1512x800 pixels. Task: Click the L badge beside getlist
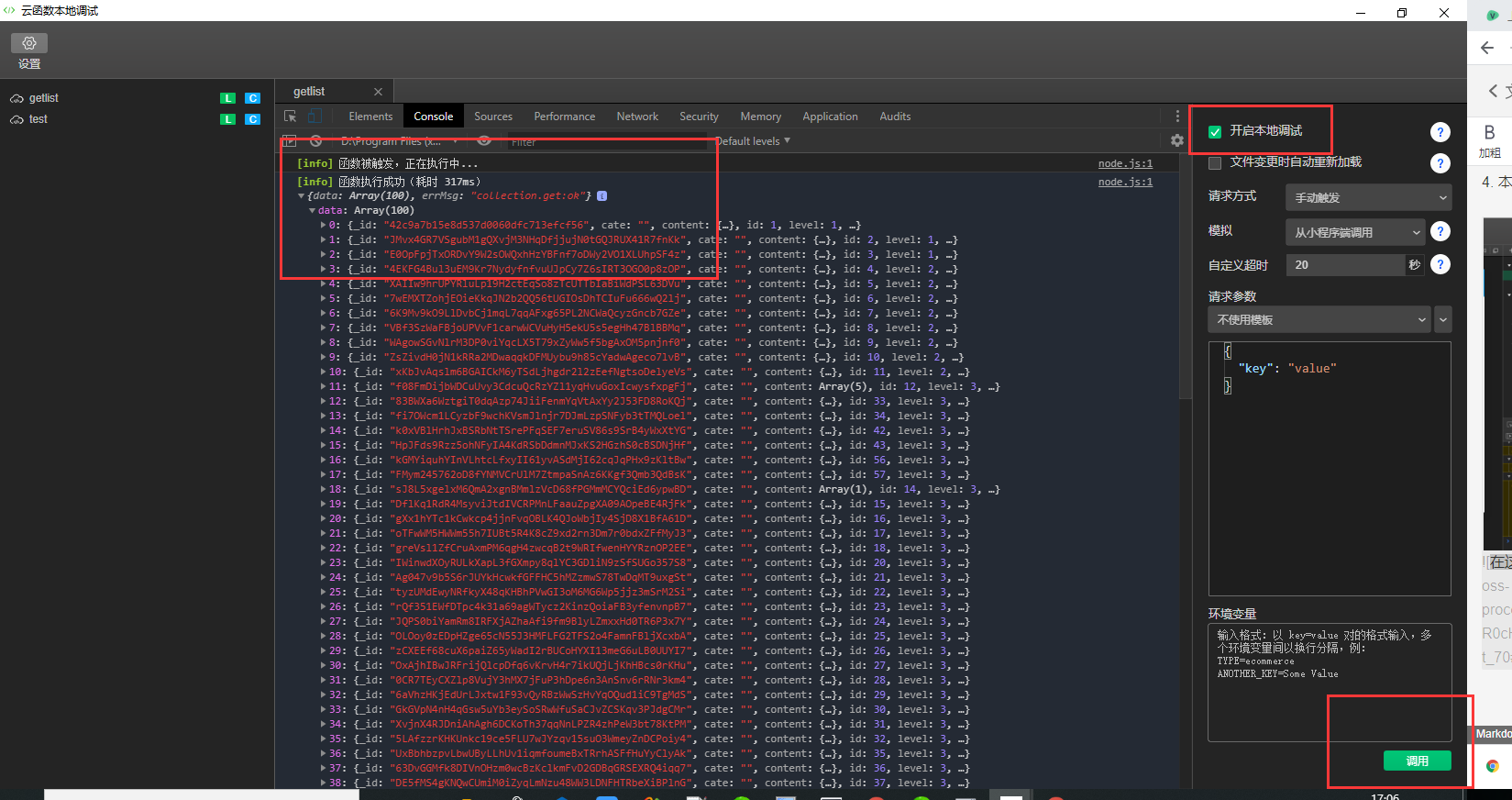[x=228, y=98]
